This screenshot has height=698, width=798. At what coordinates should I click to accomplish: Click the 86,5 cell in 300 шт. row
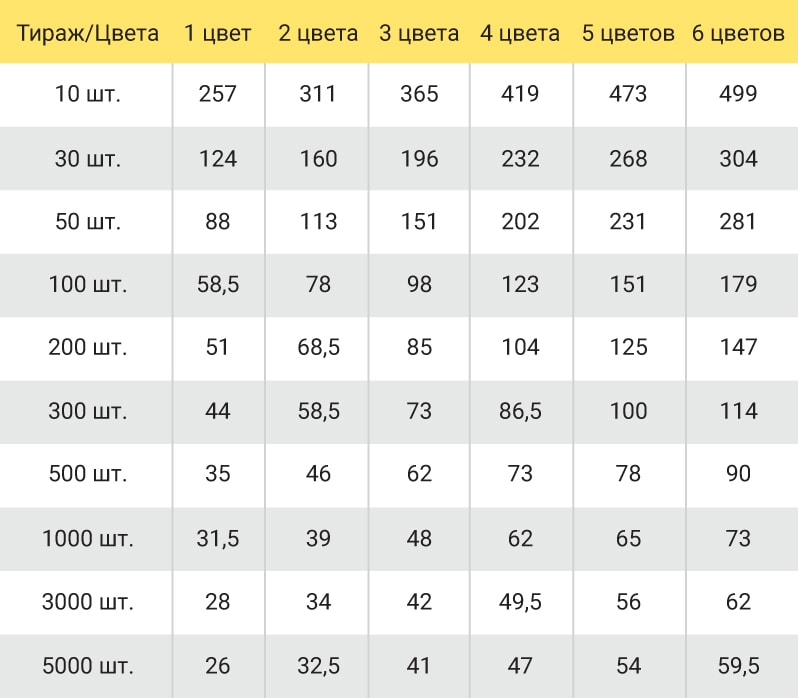(520, 411)
